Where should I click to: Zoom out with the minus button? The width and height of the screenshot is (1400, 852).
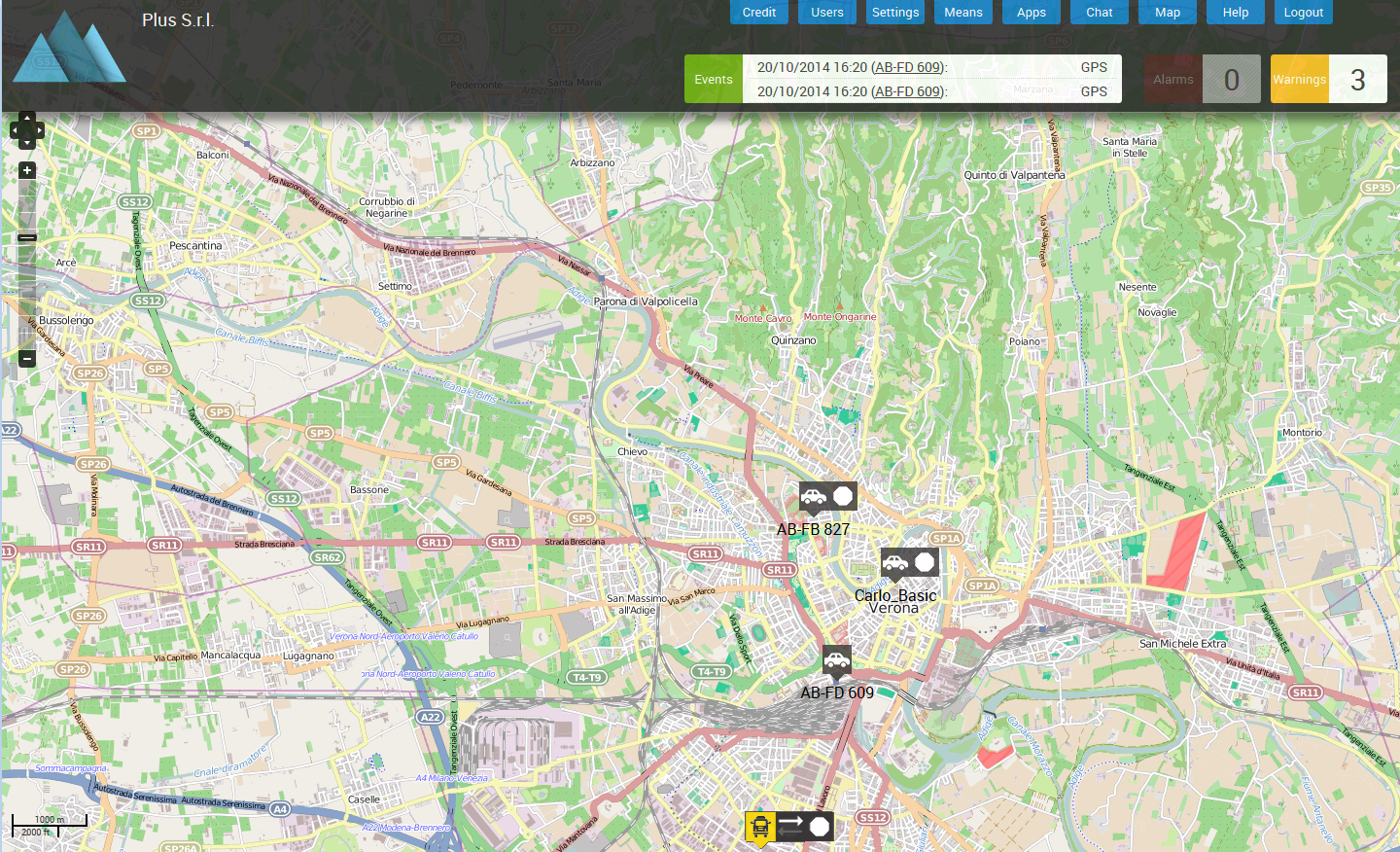pos(27,358)
